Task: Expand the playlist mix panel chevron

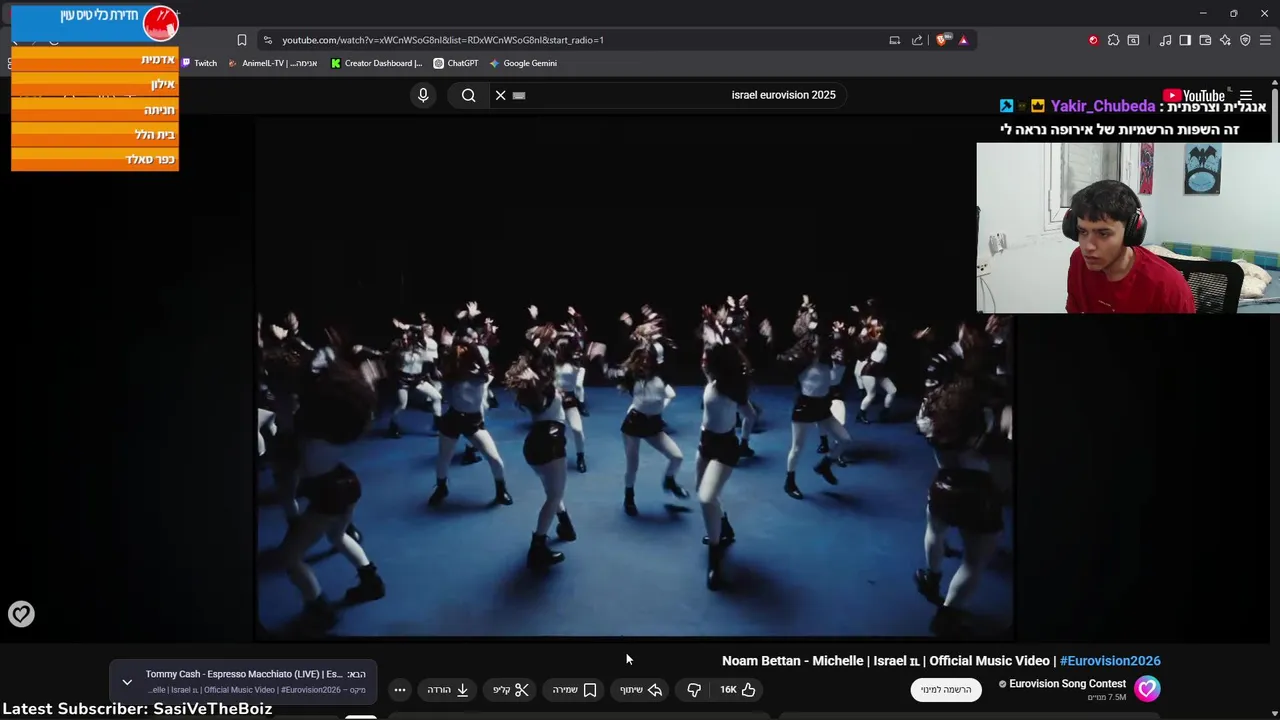Action: point(127,682)
